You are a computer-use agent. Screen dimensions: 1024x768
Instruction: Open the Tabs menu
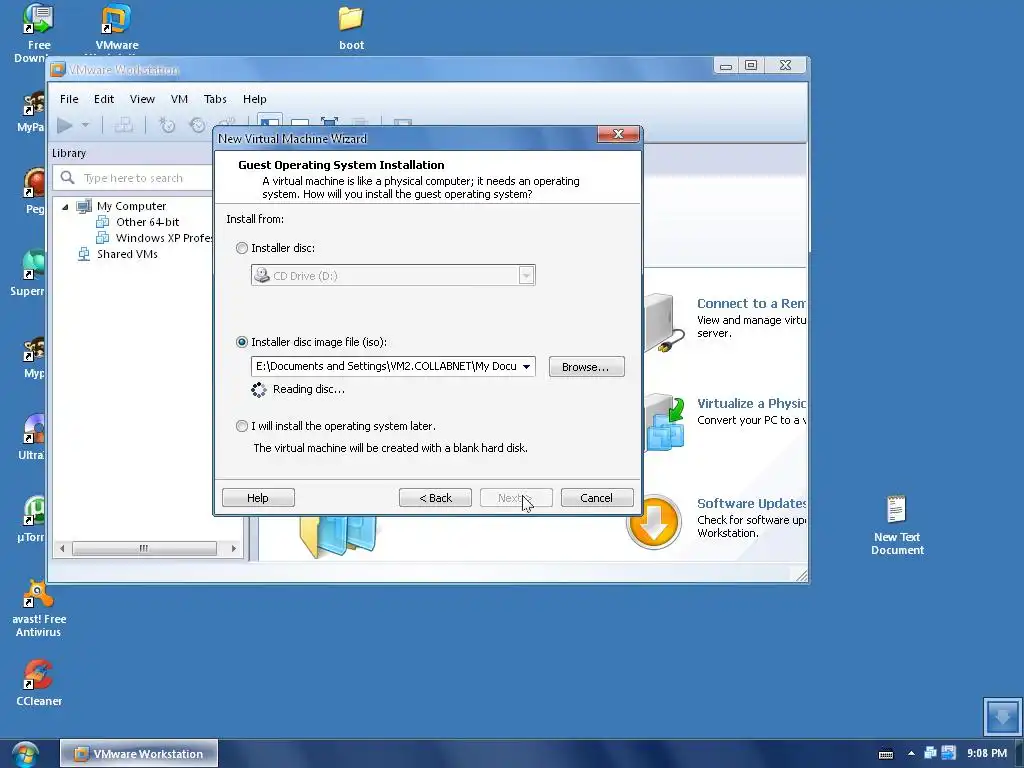(215, 99)
